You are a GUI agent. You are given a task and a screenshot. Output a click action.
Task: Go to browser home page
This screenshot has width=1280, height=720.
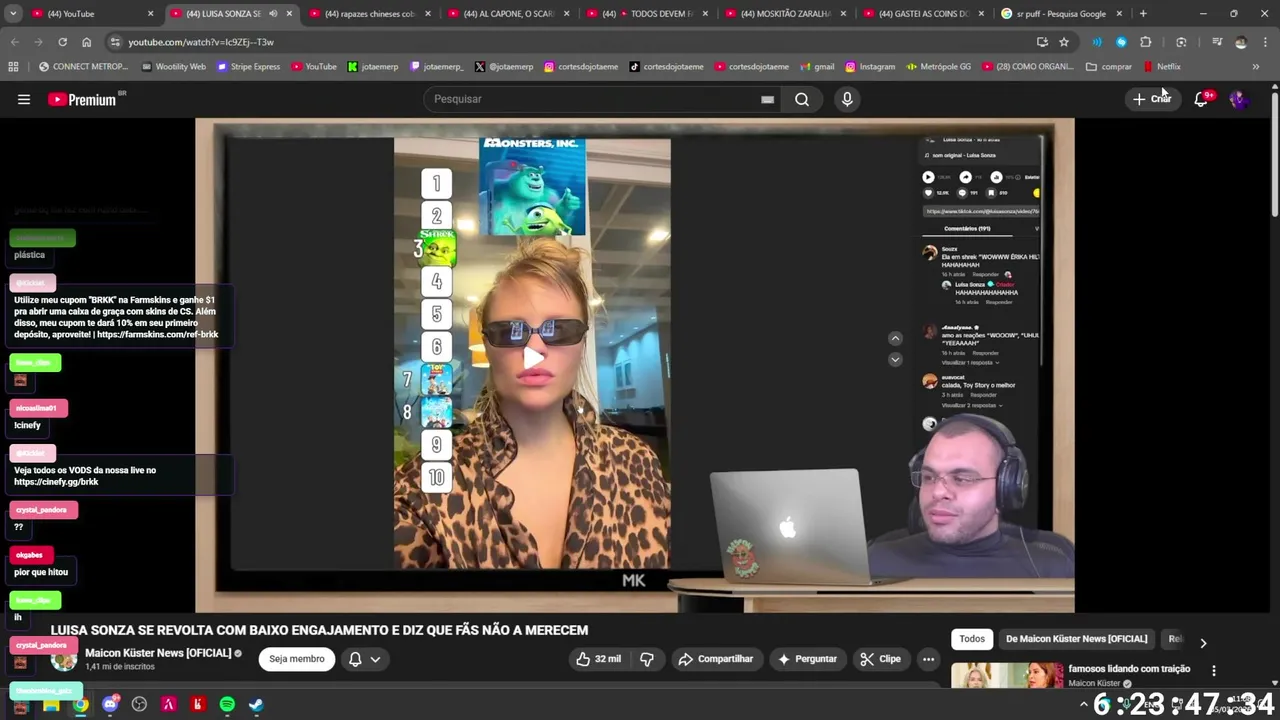click(87, 42)
